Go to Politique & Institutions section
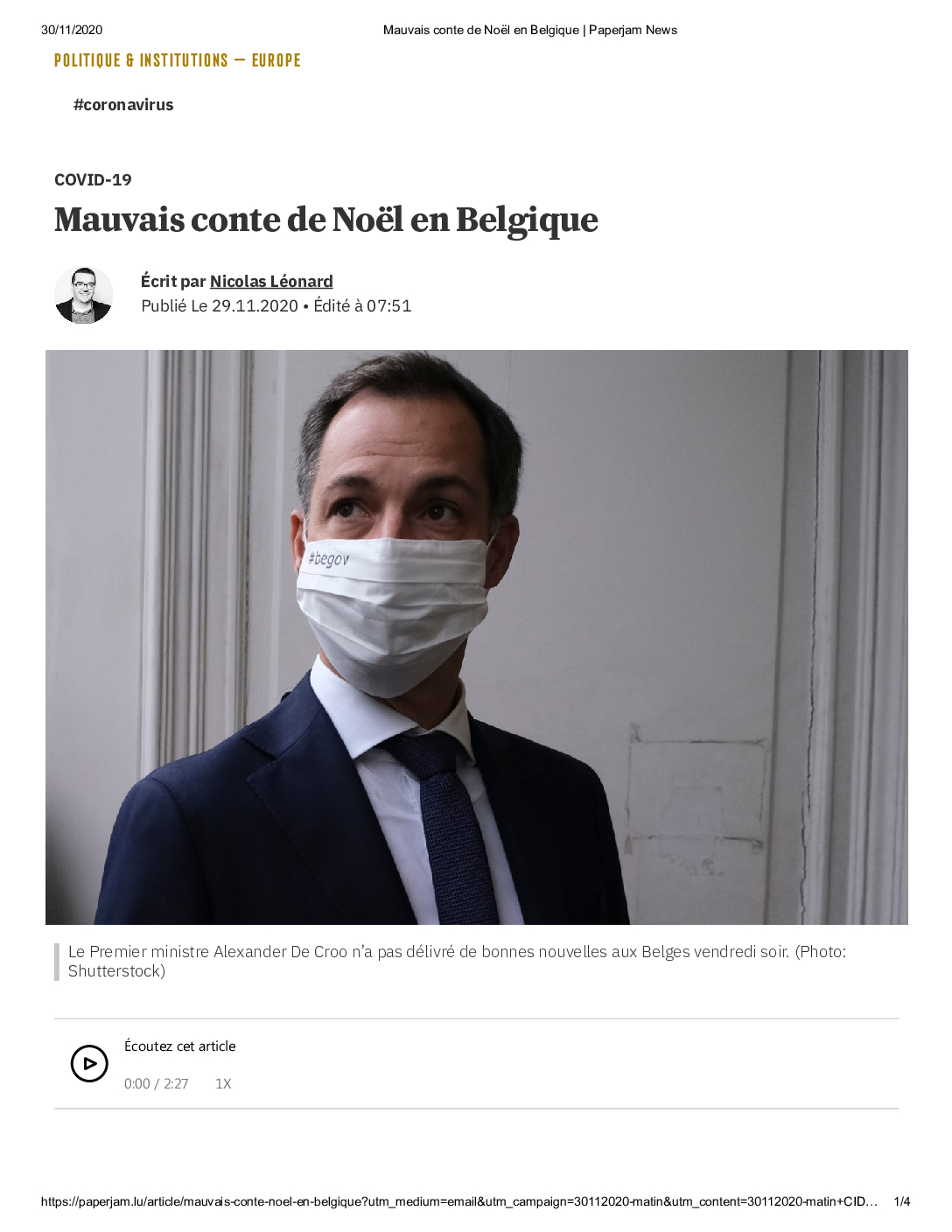Viewport: 952px width, 1232px height. [x=141, y=60]
